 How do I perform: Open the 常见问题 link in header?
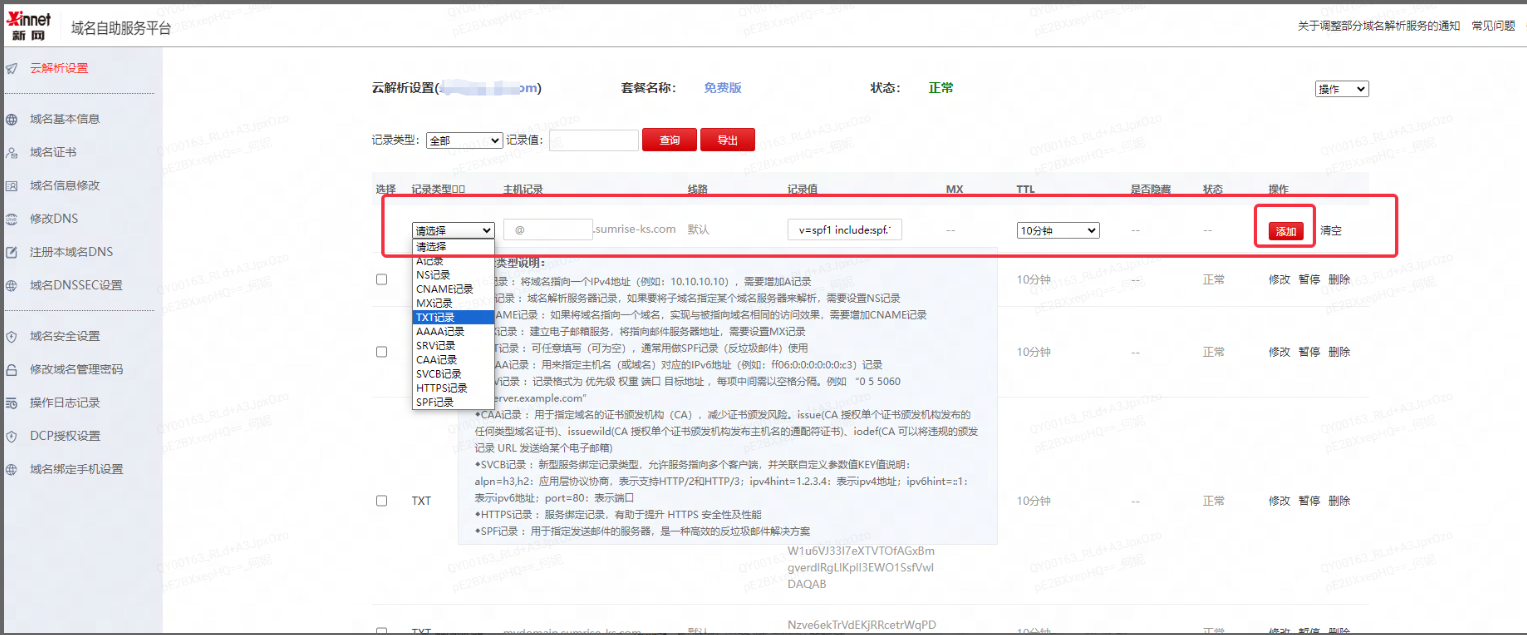(x=1493, y=26)
